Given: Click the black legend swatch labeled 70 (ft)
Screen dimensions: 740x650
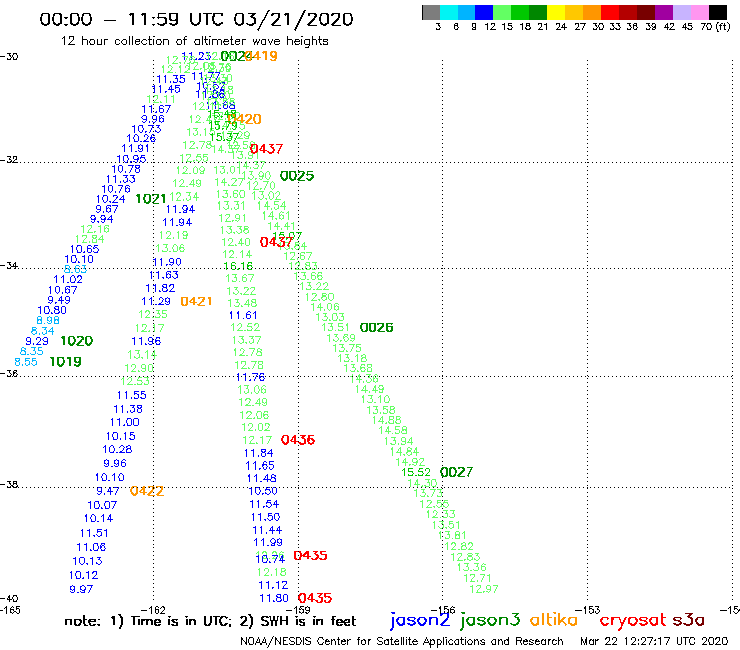Looking at the screenshot, I should pyautogui.click(x=717, y=12).
